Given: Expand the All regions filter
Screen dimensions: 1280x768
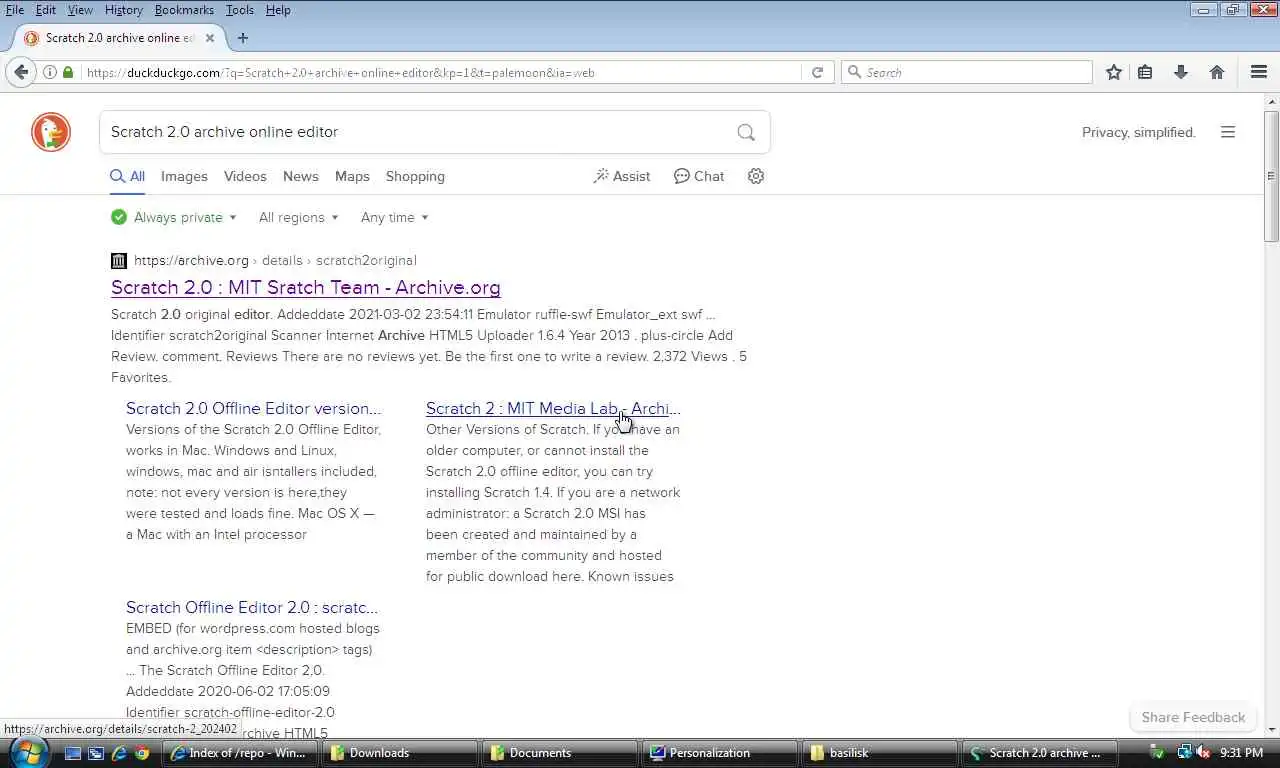Looking at the screenshot, I should pyautogui.click(x=298, y=217).
